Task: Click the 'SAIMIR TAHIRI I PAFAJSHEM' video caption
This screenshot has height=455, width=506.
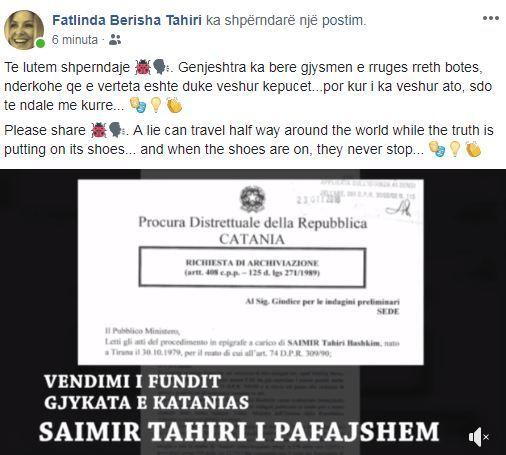Action: click(239, 431)
